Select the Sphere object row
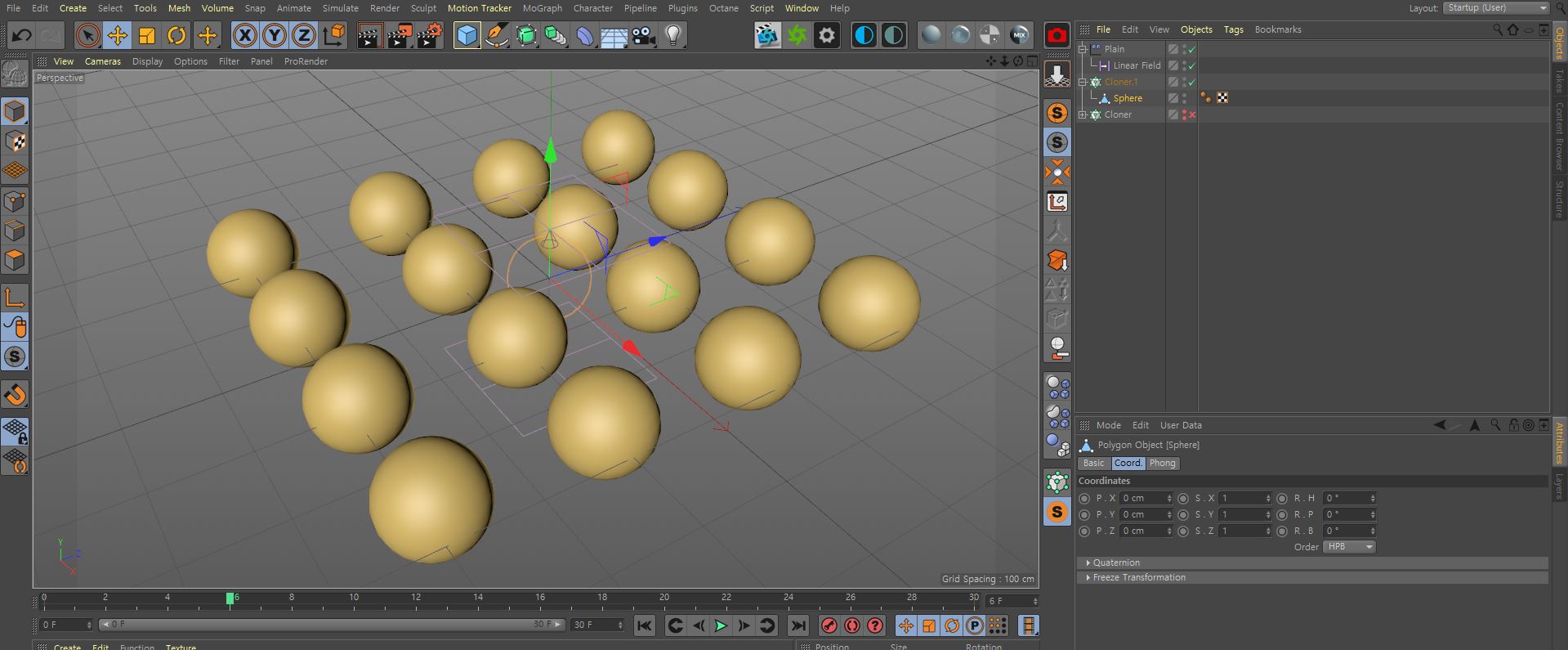Screen dimensions: 1568x650 pos(1127,98)
